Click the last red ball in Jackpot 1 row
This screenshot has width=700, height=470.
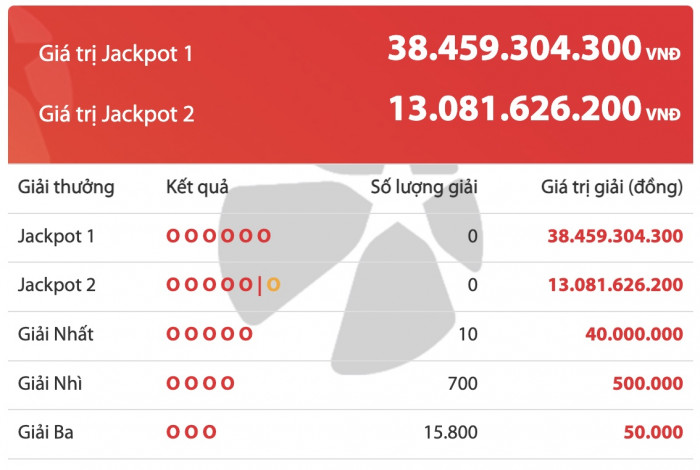pyautogui.click(x=264, y=236)
